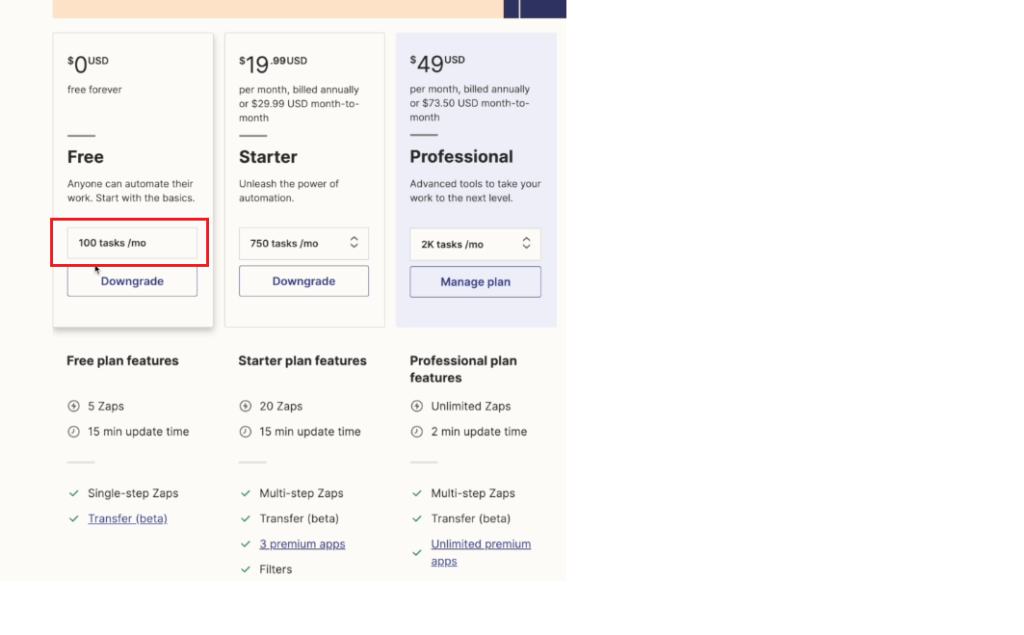Click the Single-step Zaps text
The width and height of the screenshot is (1024, 635).
[133, 493]
